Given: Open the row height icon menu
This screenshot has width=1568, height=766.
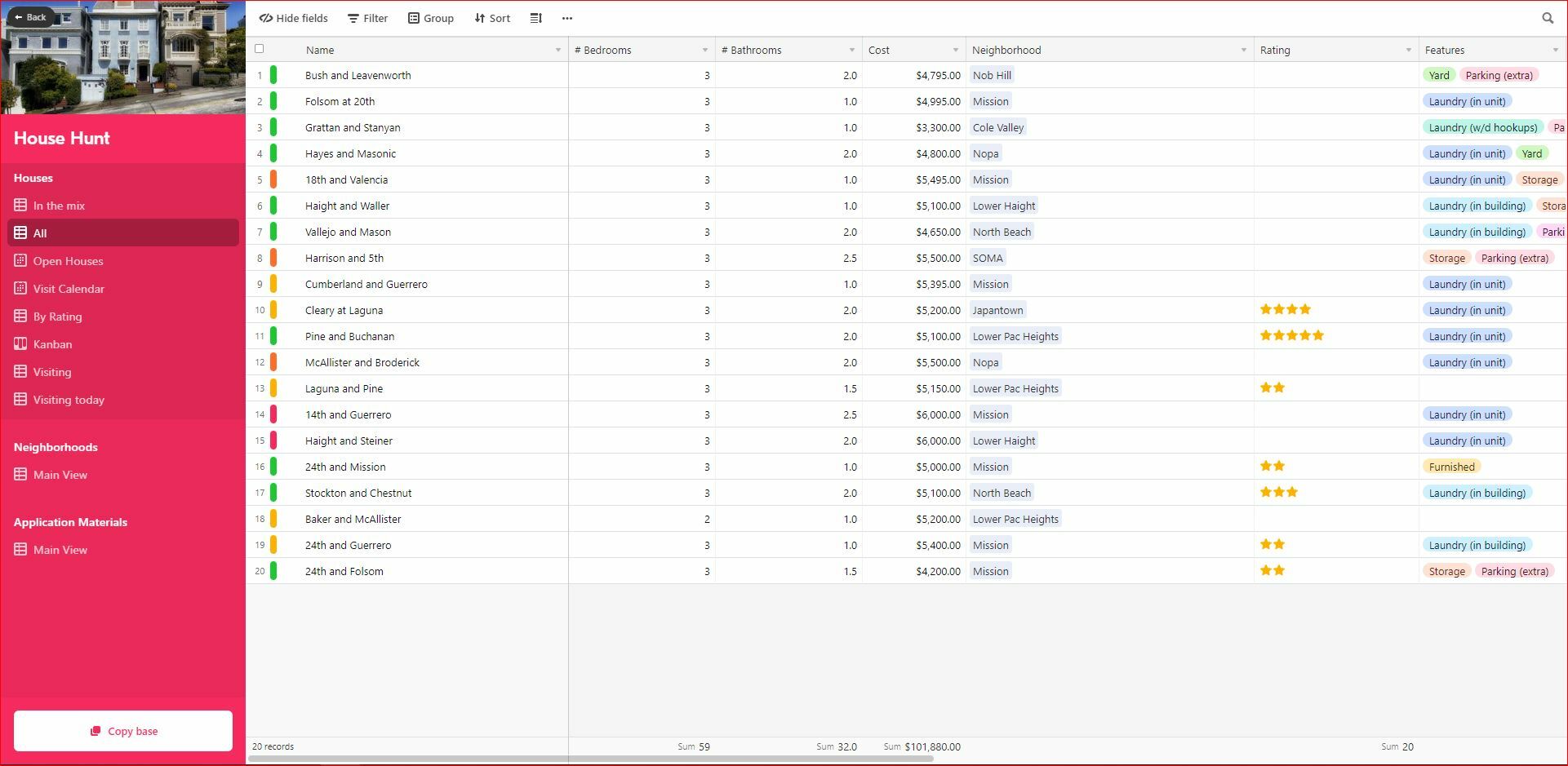Looking at the screenshot, I should click(535, 18).
